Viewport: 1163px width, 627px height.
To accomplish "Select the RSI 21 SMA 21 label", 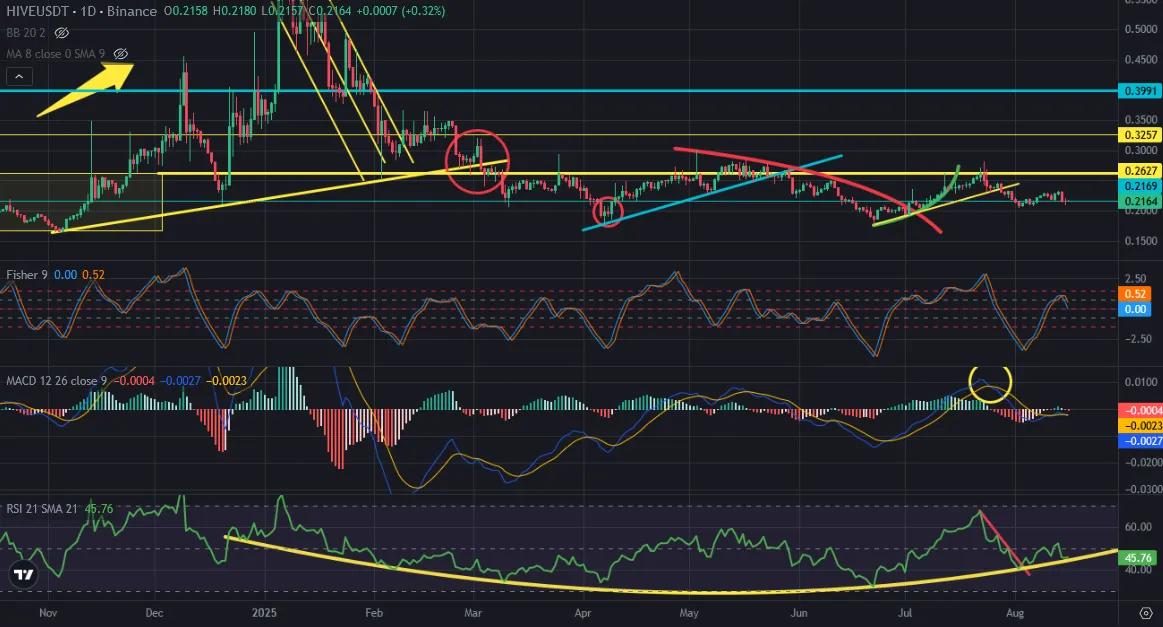I will tap(42, 509).
